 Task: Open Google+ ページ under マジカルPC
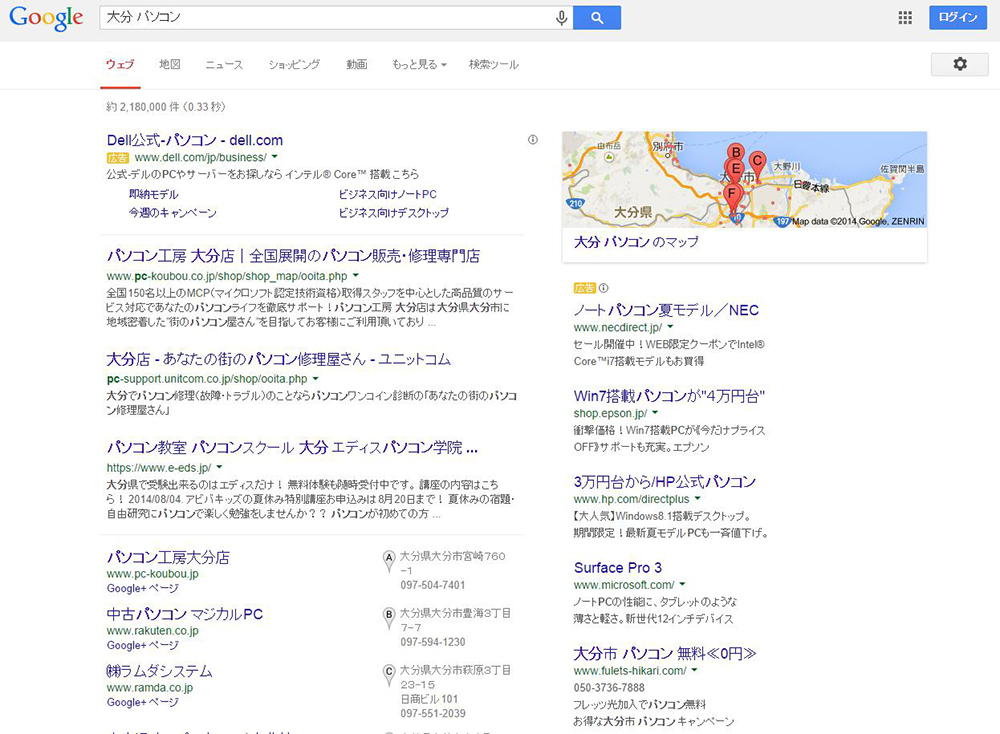tap(142, 645)
